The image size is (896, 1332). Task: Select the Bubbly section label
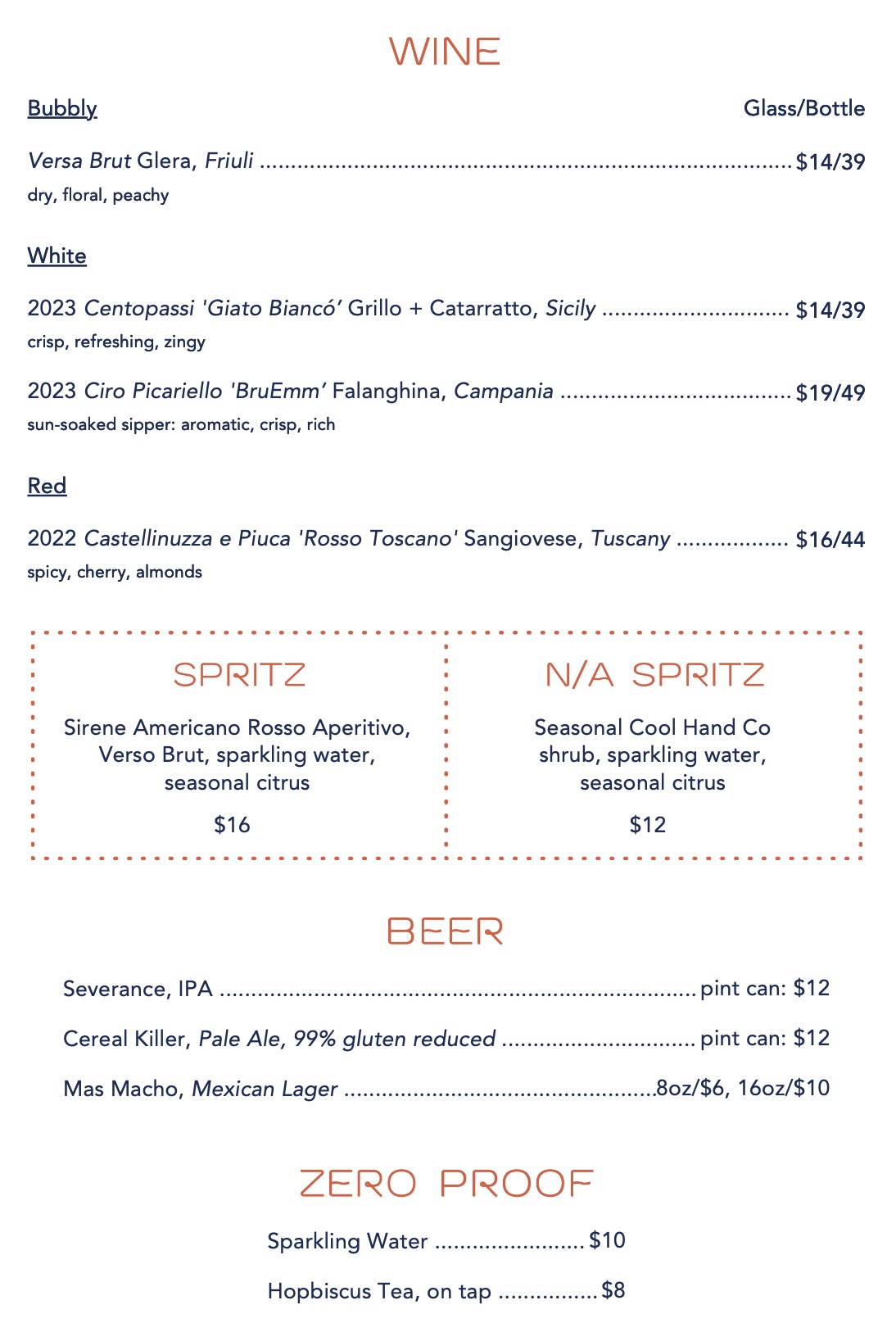(x=62, y=108)
